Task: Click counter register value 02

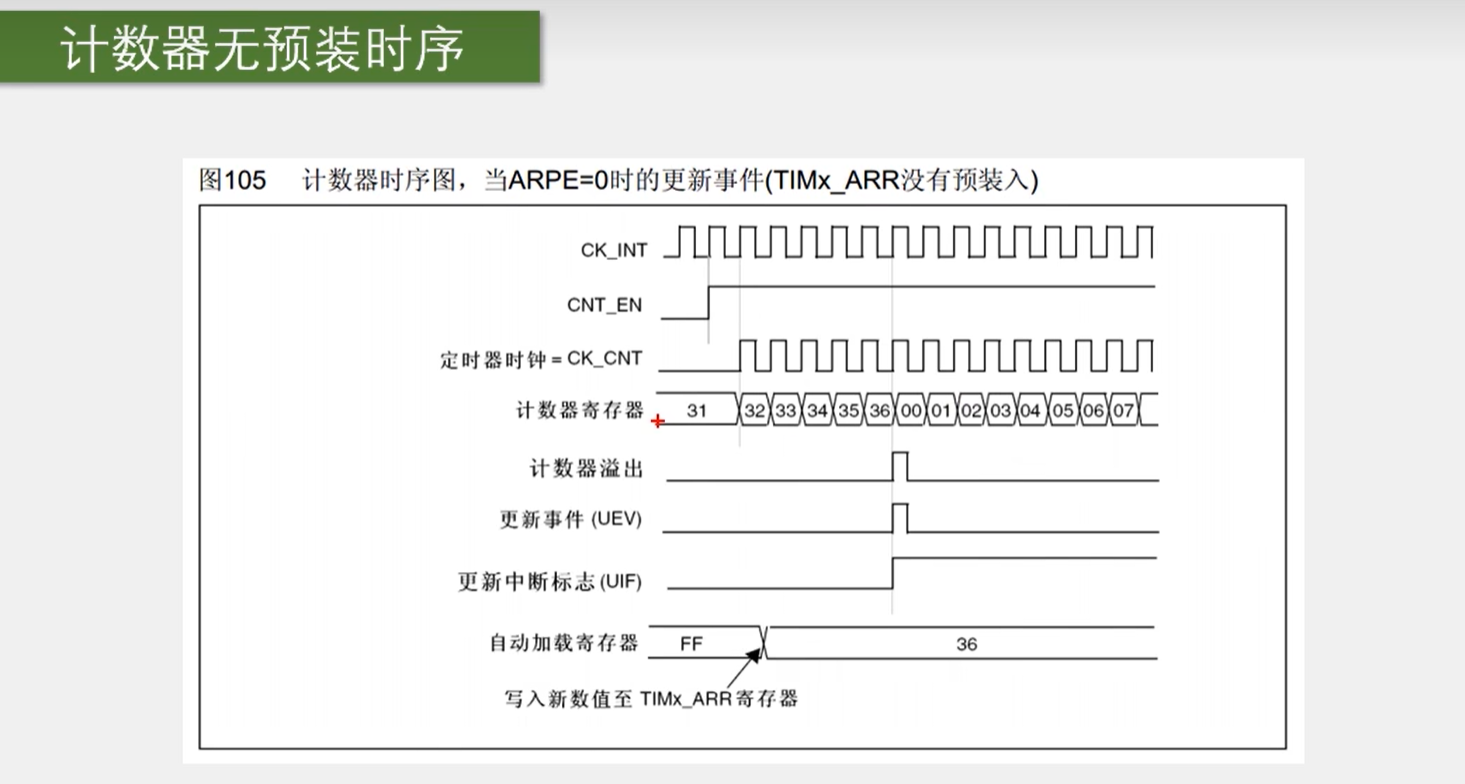Action: (x=971, y=410)
